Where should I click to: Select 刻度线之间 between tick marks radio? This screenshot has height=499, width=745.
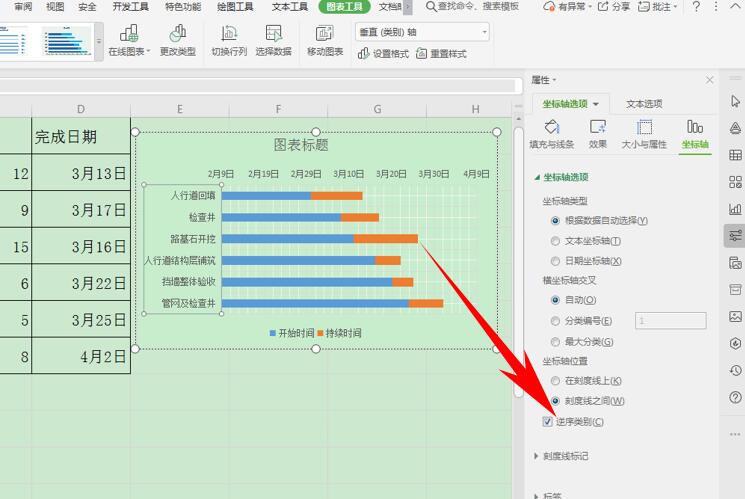click(x=555, y=401)
